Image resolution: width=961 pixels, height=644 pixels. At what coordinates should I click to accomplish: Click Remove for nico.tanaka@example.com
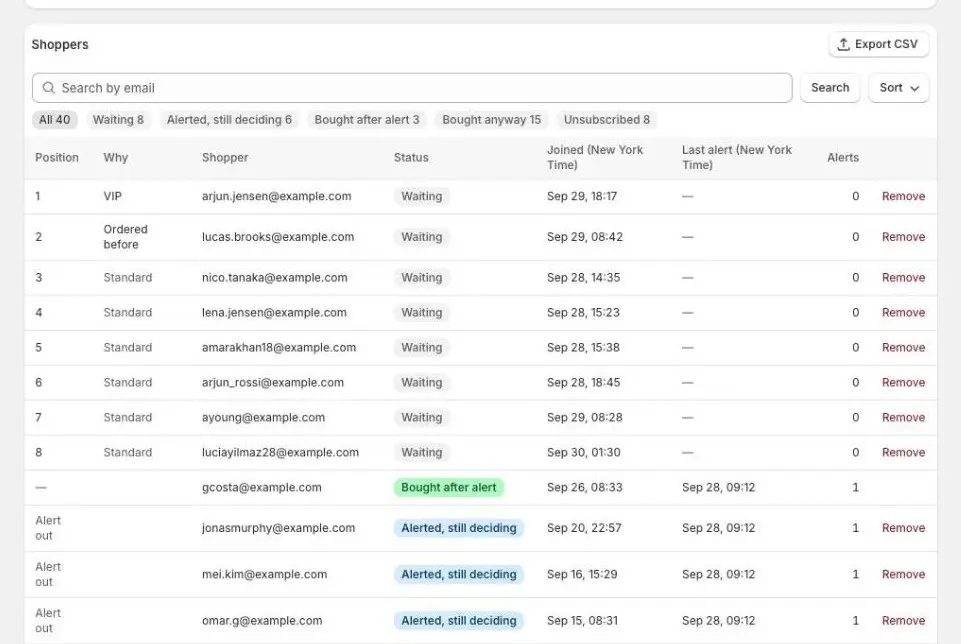903,278
